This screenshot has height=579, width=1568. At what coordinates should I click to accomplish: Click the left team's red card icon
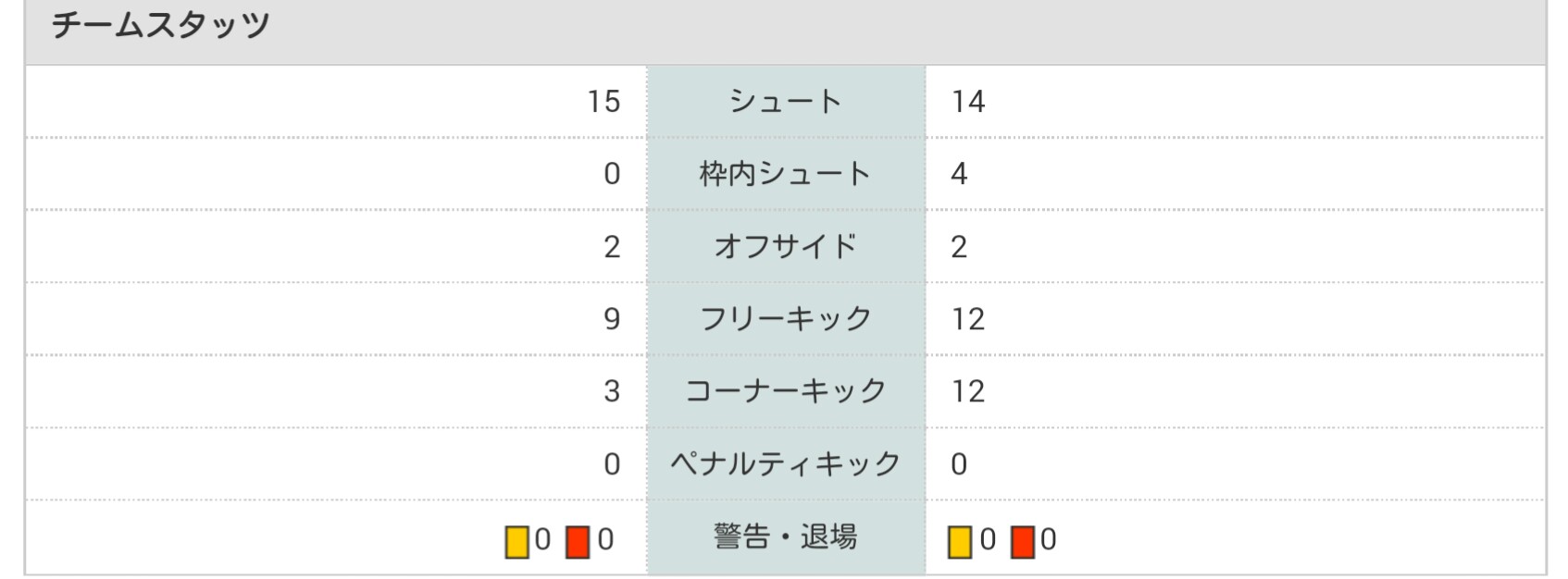[578, 541]
